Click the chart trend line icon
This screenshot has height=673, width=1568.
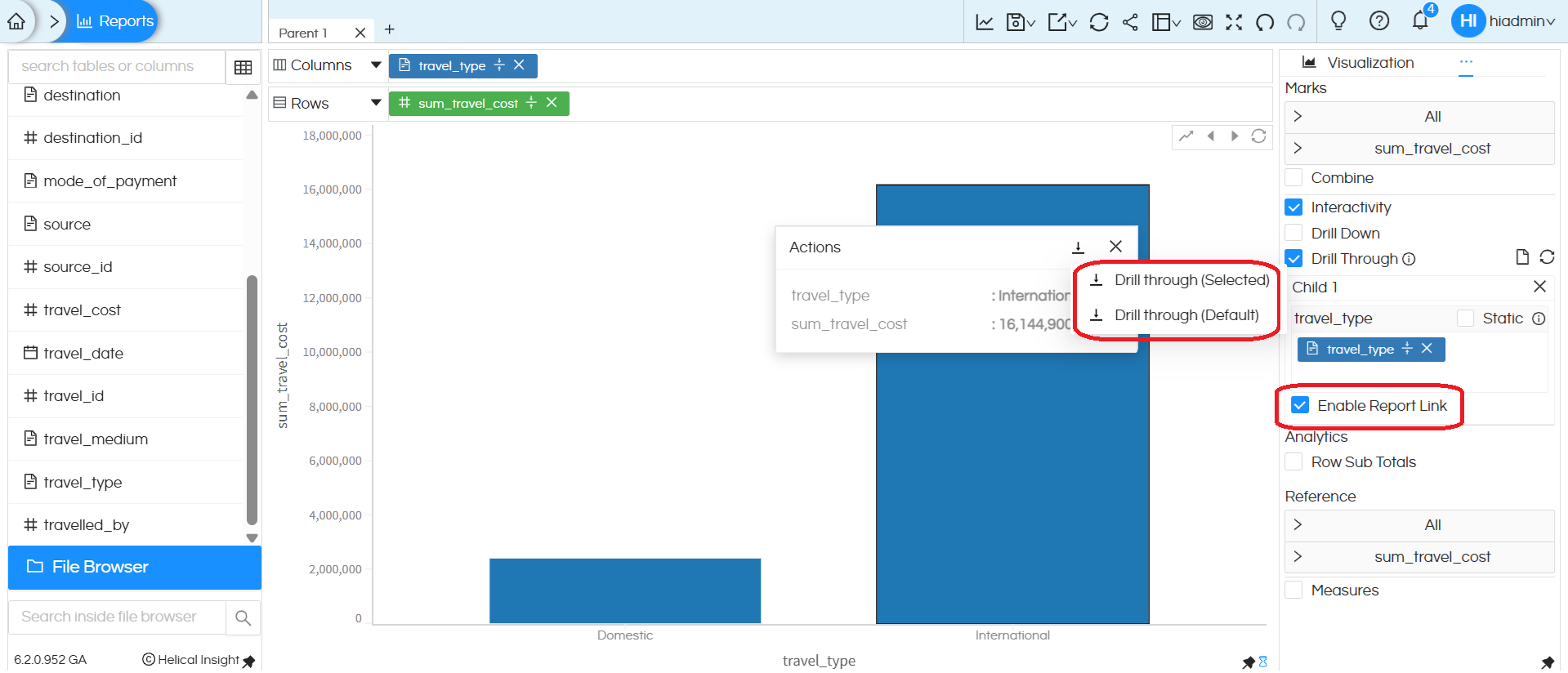point(1186,136)
